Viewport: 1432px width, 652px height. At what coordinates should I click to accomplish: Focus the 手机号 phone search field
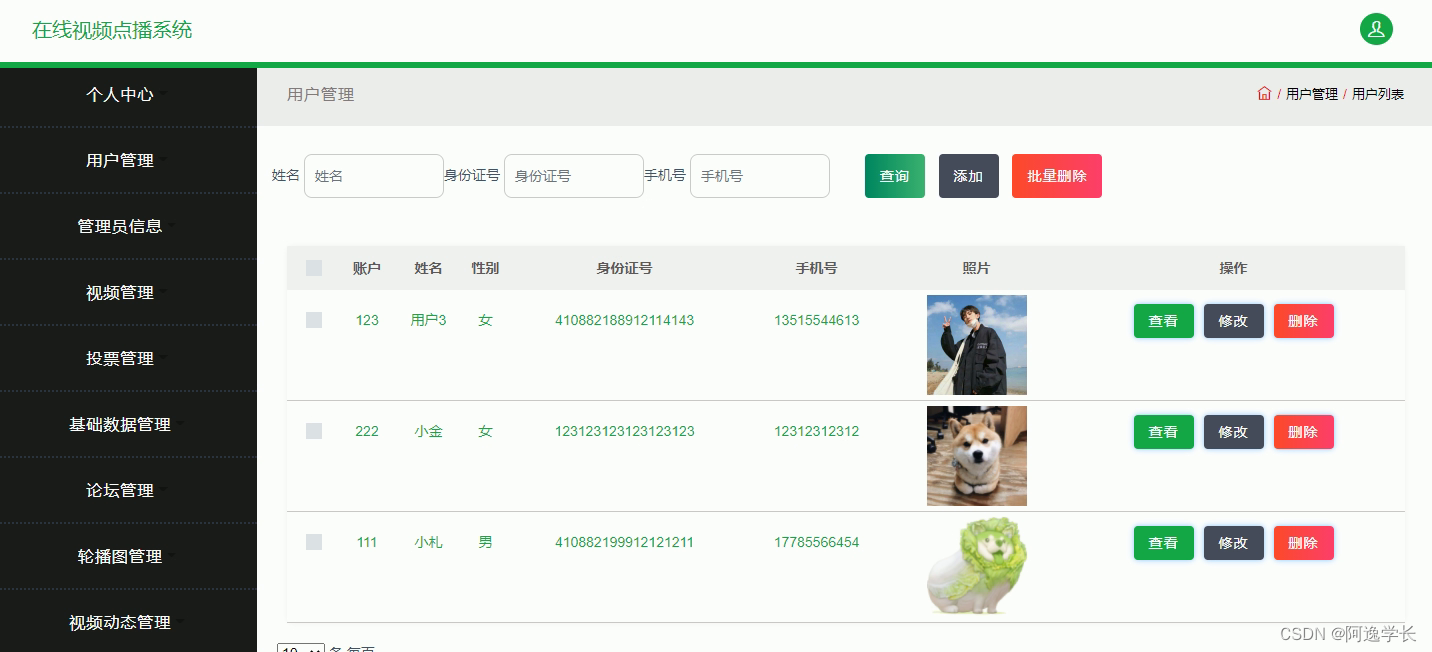[x=760, y=176]
